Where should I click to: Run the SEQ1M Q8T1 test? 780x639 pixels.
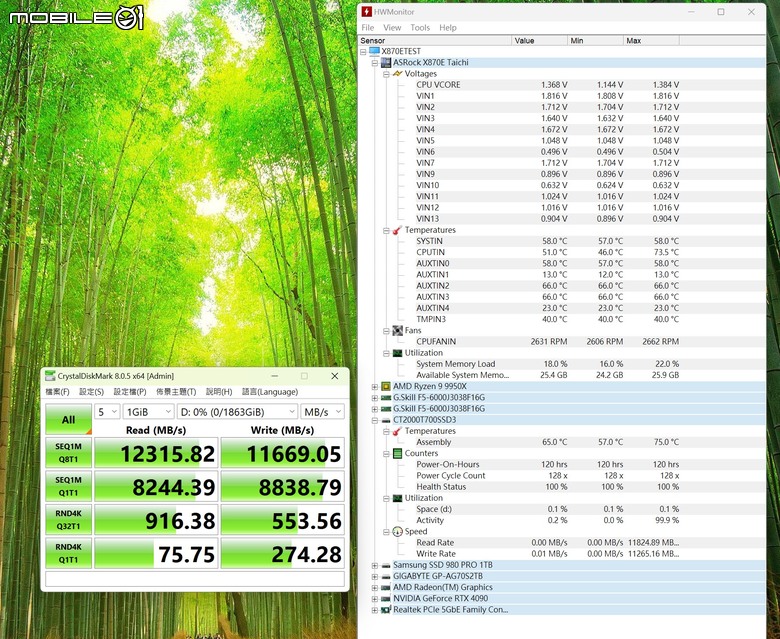[x=68, y=453]
